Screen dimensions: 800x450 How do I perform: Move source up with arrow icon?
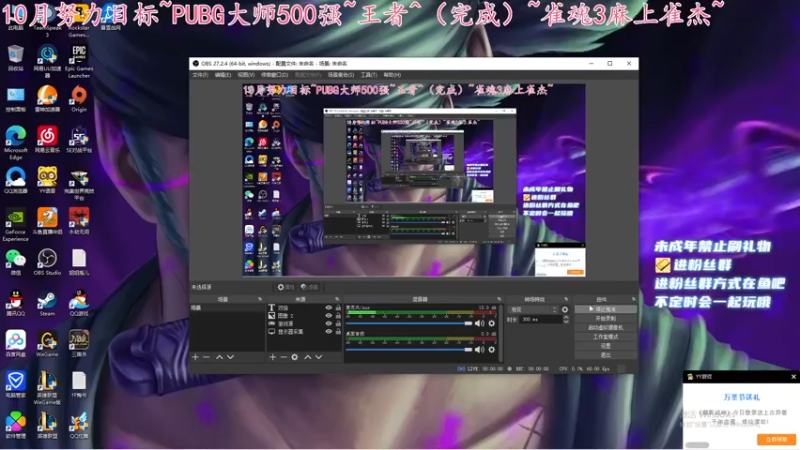point(308,357)
